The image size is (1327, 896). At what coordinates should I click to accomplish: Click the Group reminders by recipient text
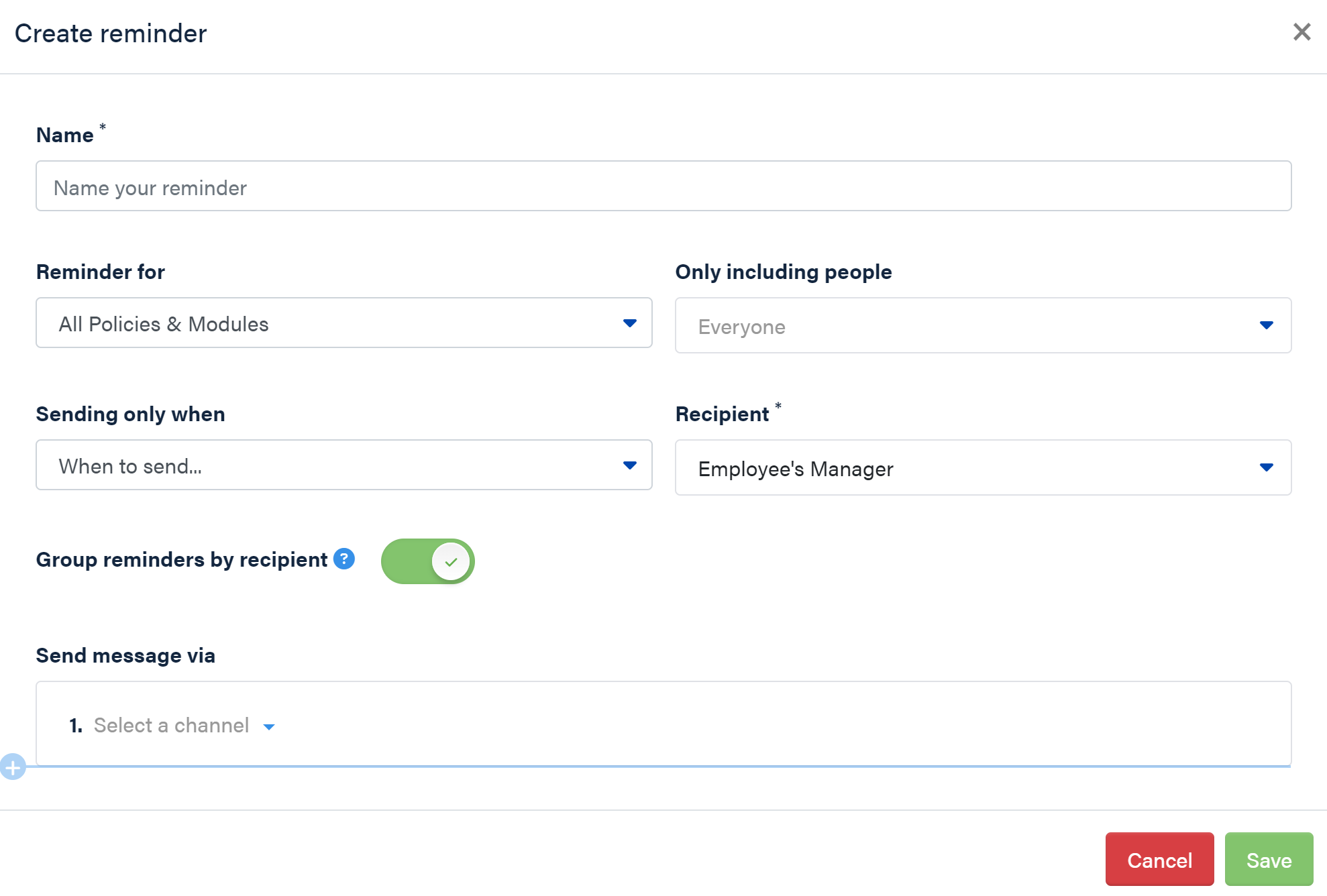[x=181, y=560]
